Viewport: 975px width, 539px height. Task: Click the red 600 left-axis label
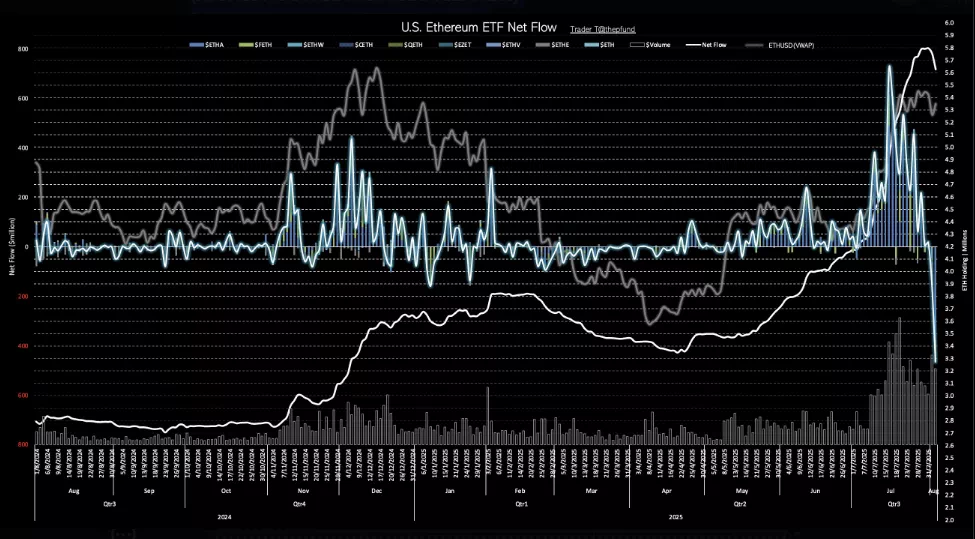tap(23, 395)
